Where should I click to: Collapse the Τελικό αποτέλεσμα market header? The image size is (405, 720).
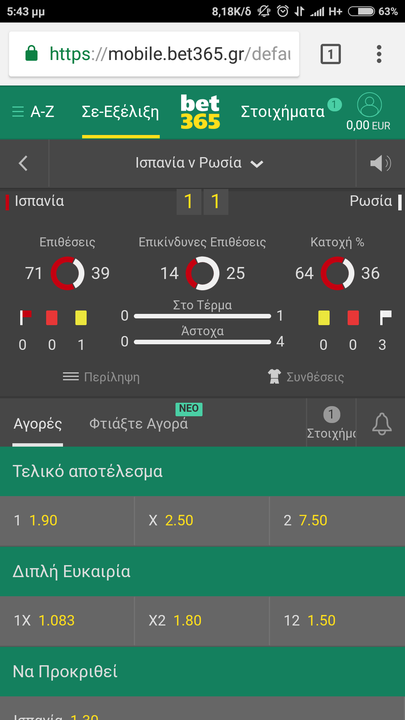click(x=202, y=472)
